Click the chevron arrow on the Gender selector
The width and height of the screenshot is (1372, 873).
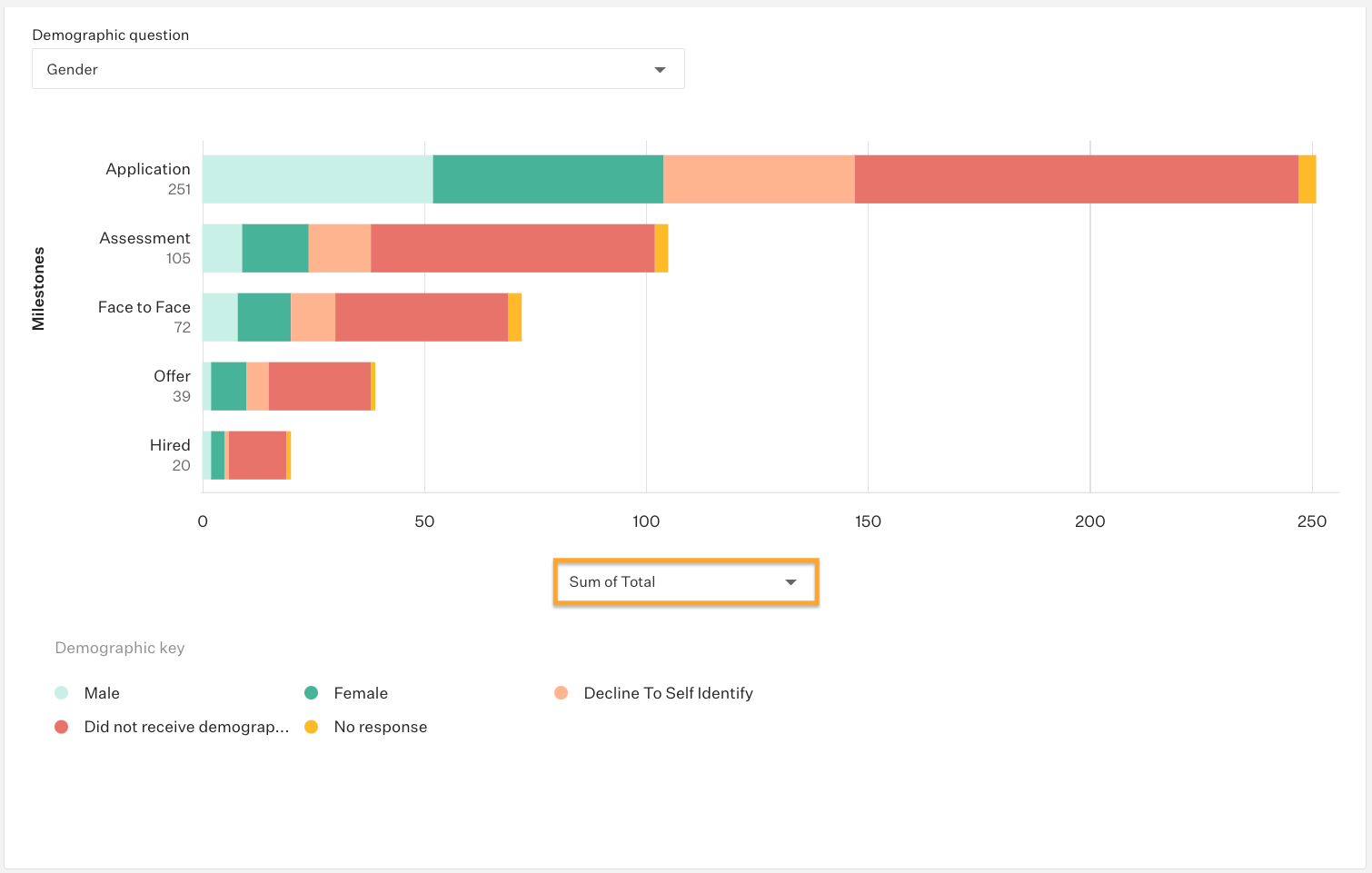coord(659,68)
